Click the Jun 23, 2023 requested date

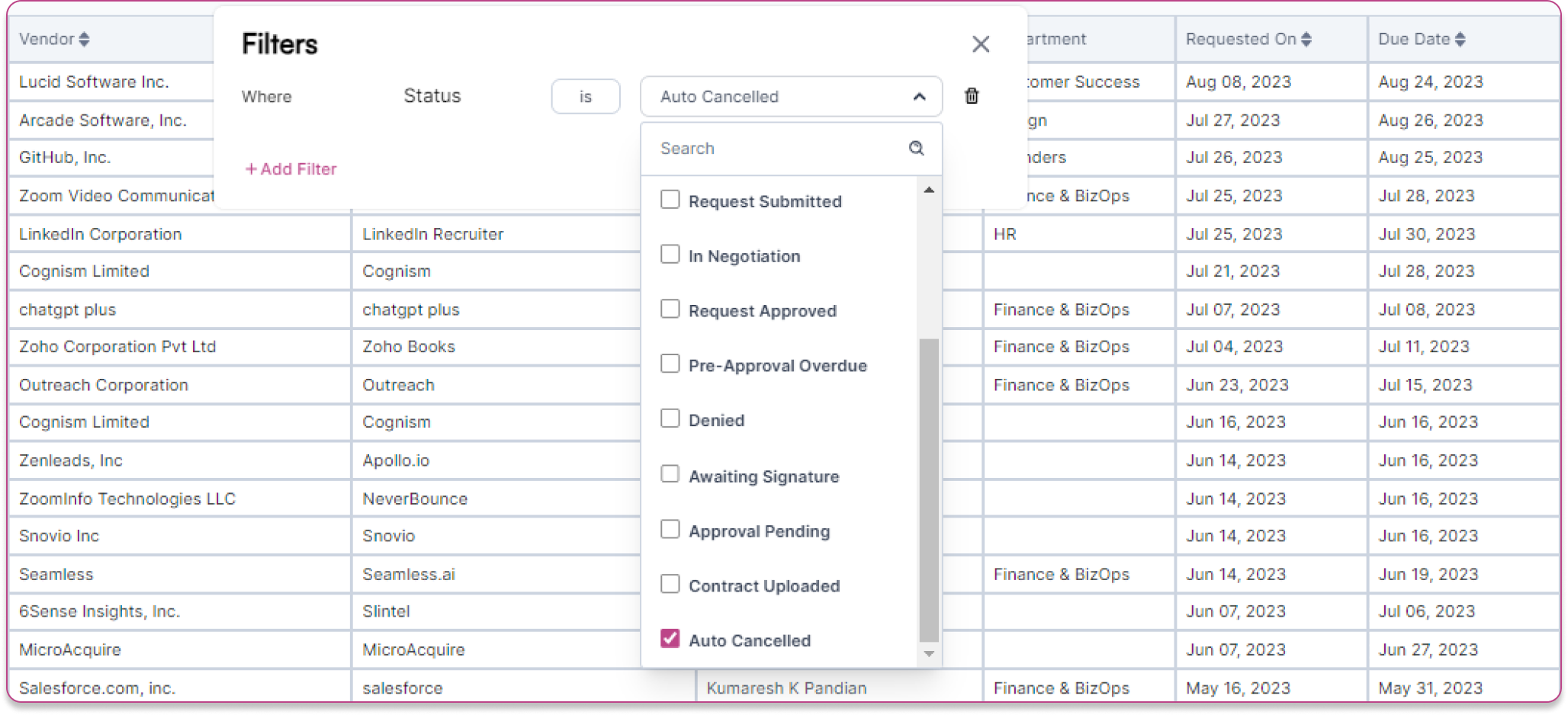[x=1237, y=385]
